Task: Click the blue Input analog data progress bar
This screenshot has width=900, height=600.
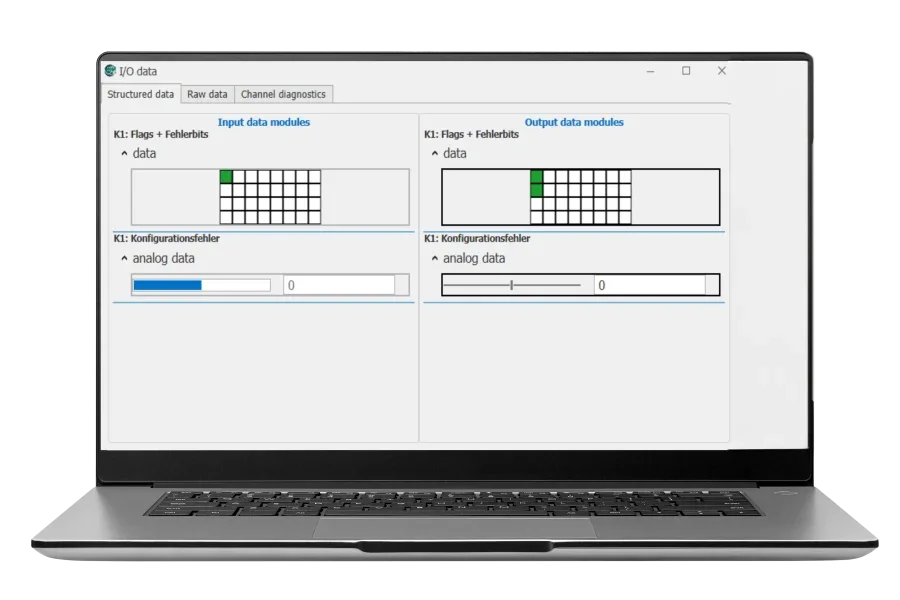Action: pos(201,285)
